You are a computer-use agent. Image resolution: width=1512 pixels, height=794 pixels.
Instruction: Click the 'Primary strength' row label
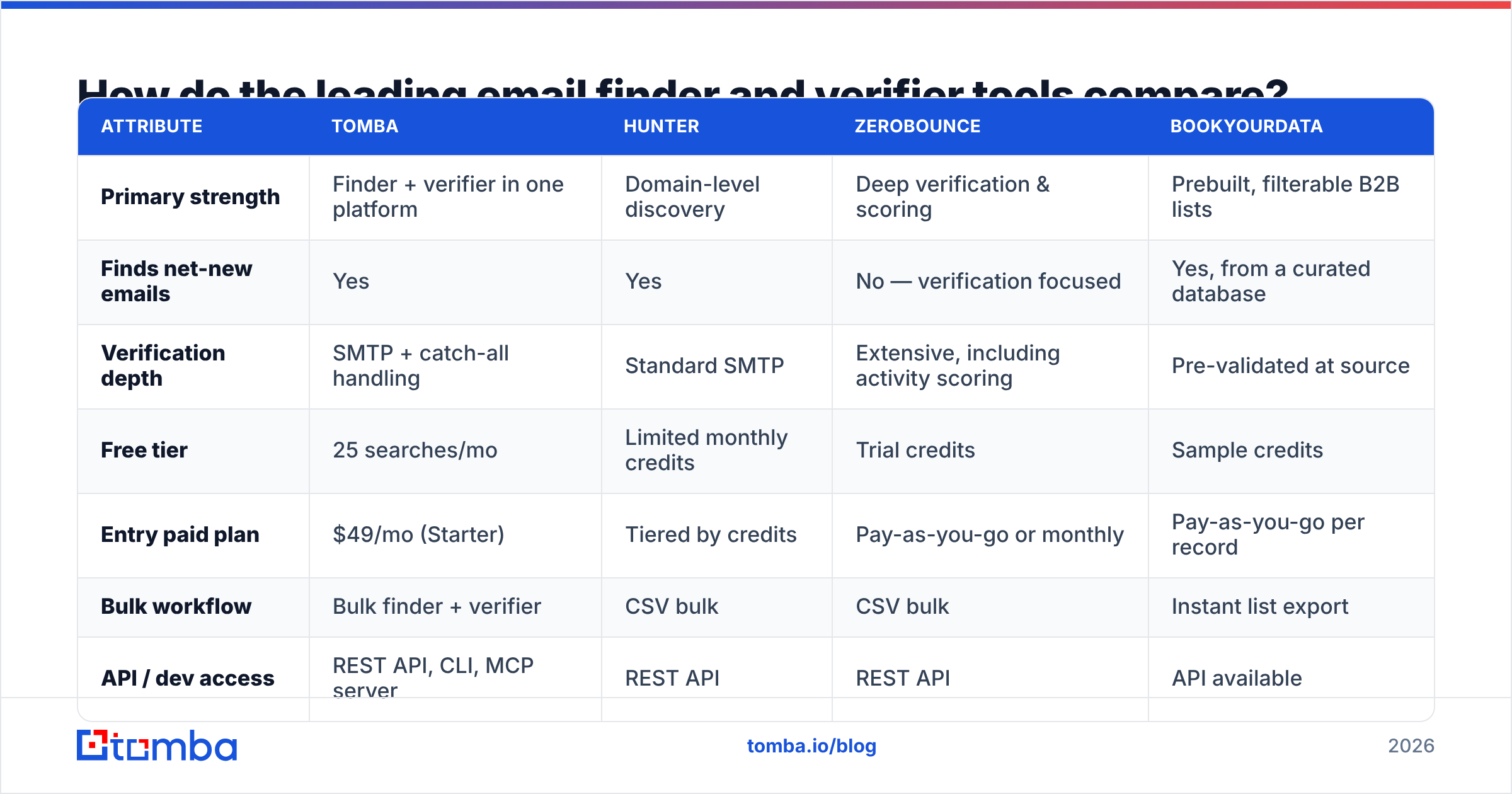(x=190, y=197)
